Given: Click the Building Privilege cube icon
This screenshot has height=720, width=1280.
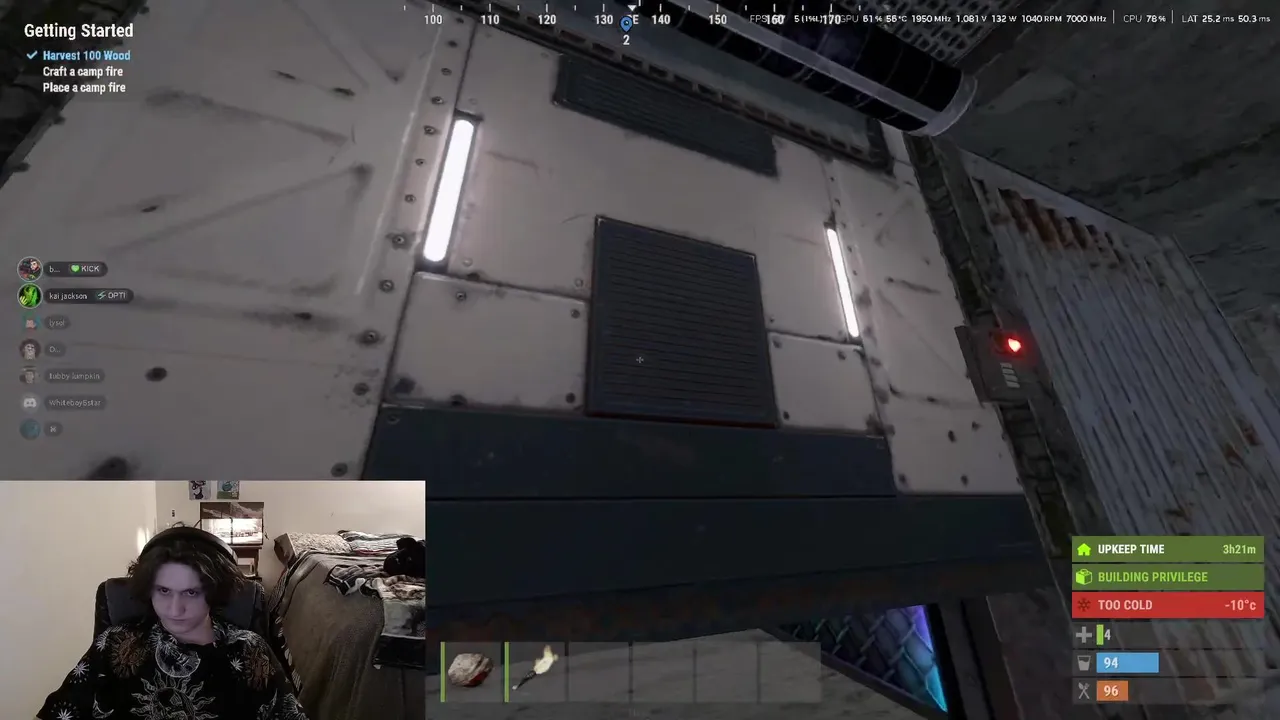Looking at the screenshot, I should (x=1084, y=577).
